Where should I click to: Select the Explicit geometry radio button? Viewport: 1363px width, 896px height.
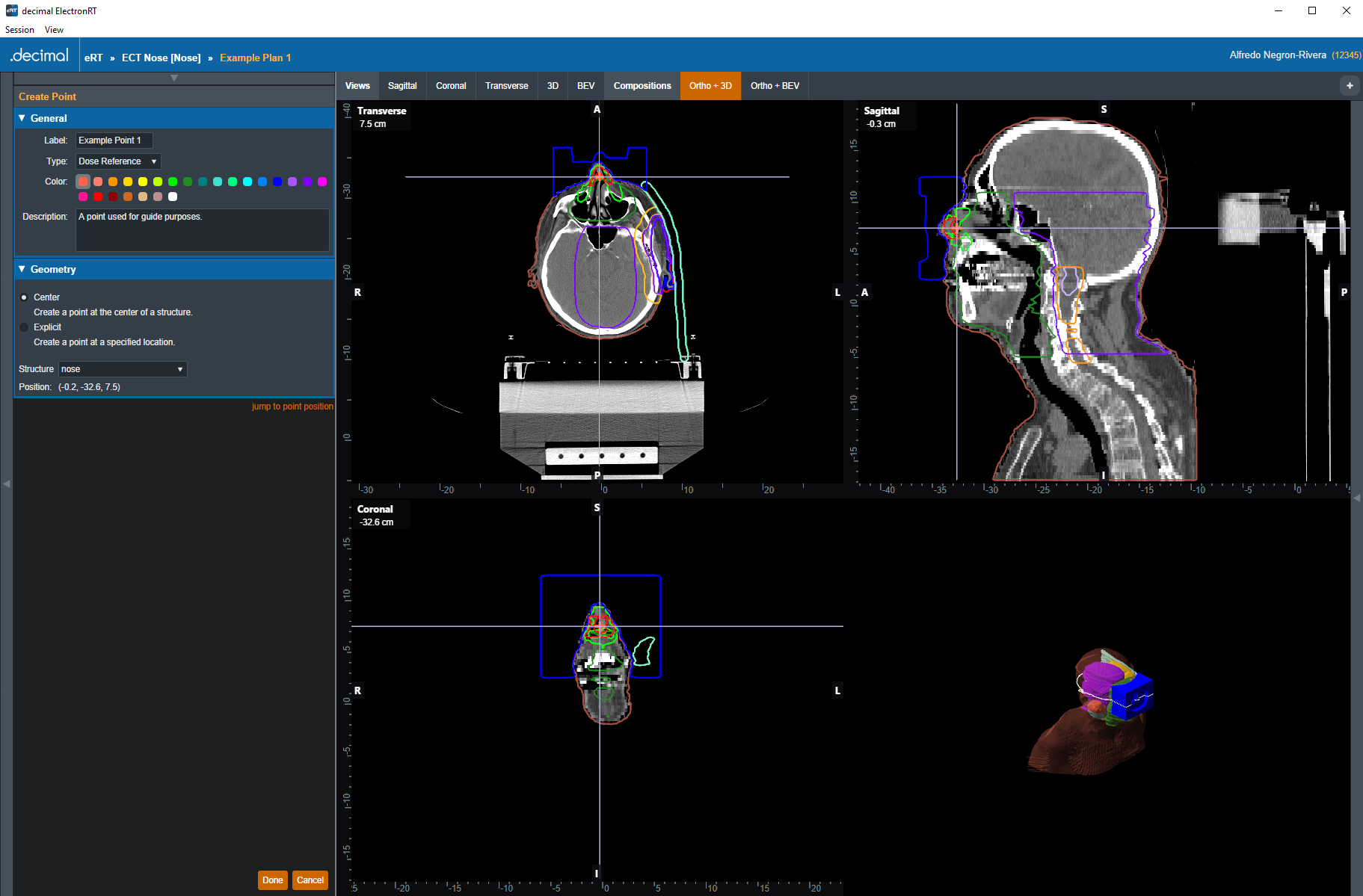tap(24, 327)
